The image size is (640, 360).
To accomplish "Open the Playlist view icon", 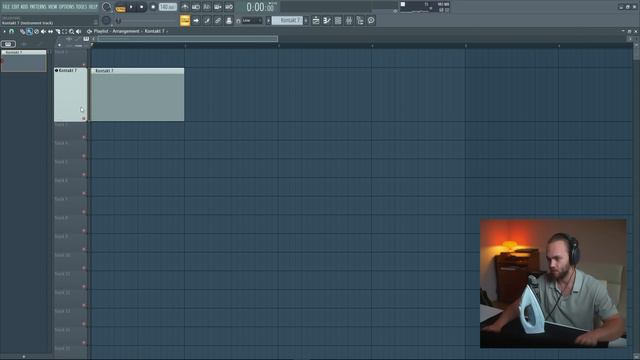I will (316, 20).
